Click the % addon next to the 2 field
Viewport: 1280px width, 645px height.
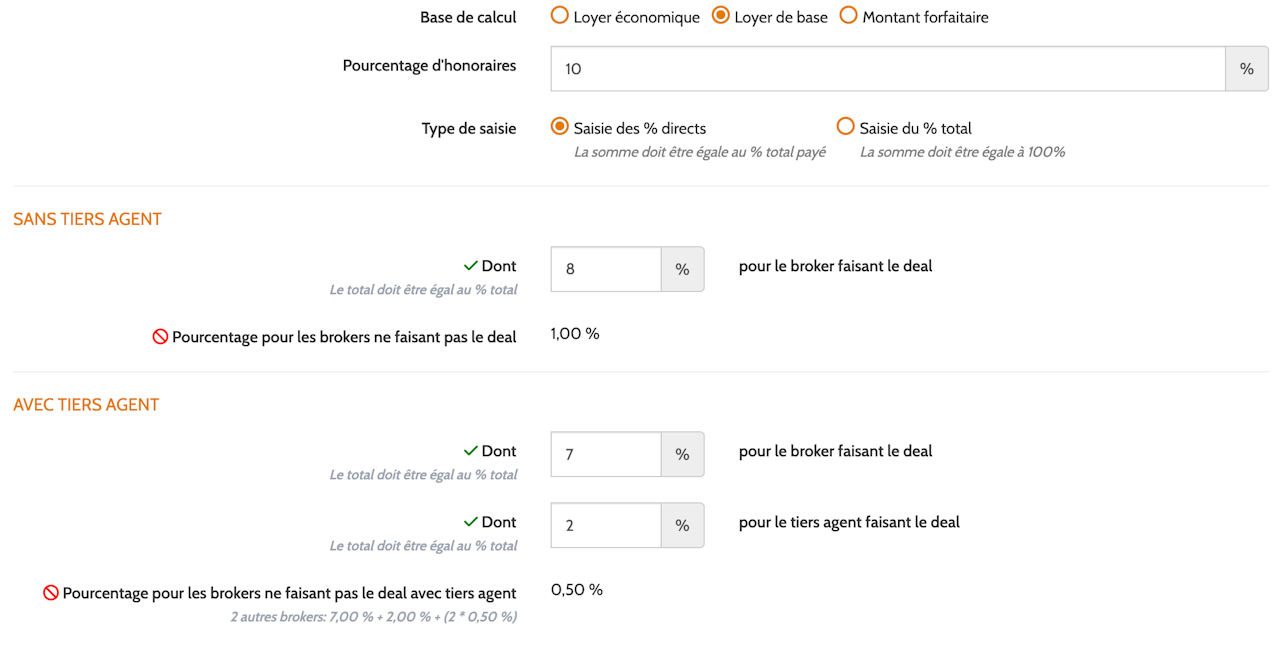pyautogui.click(x=682, y=525)
